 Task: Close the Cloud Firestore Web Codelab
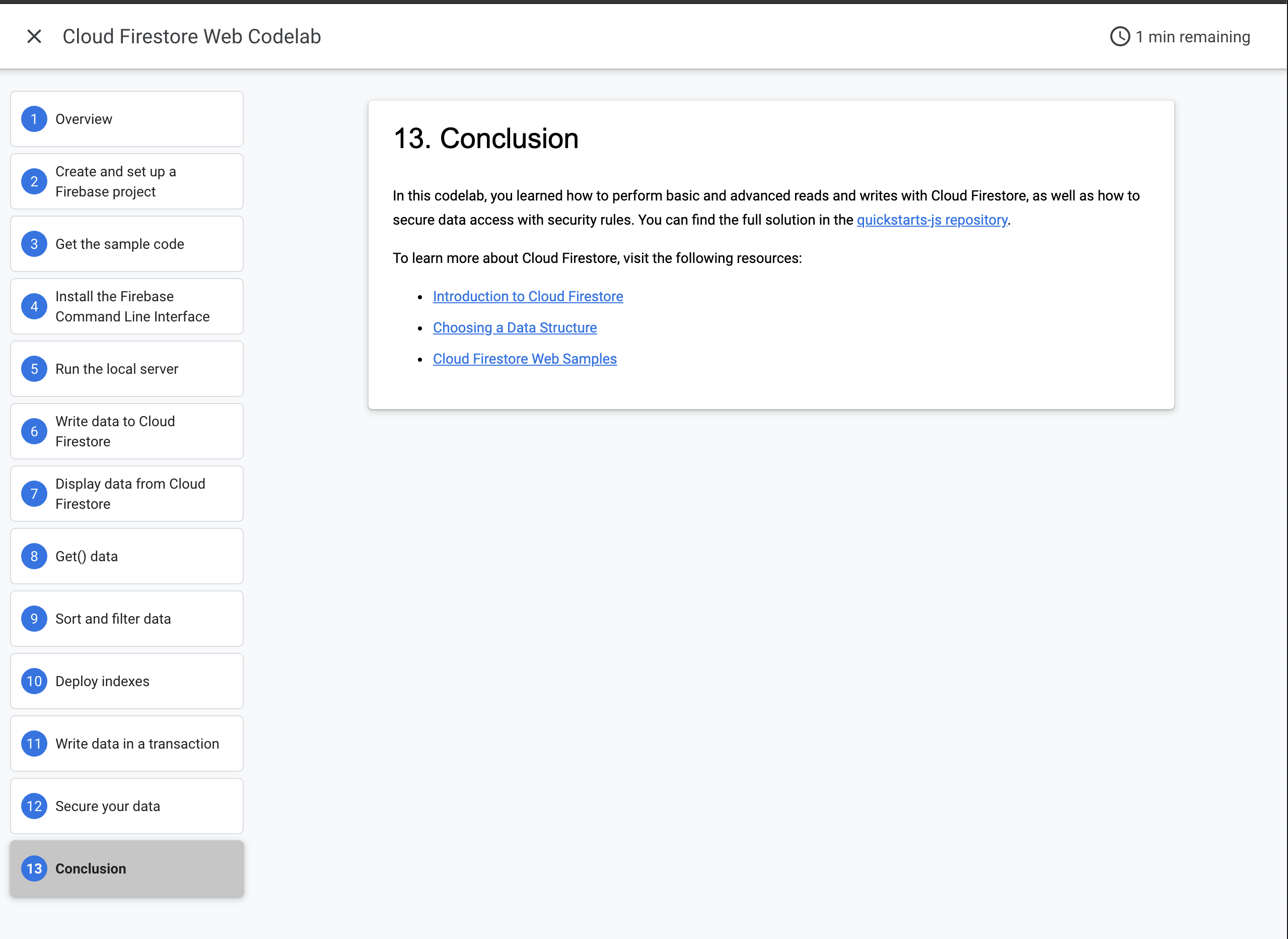[x=34, y=36]
